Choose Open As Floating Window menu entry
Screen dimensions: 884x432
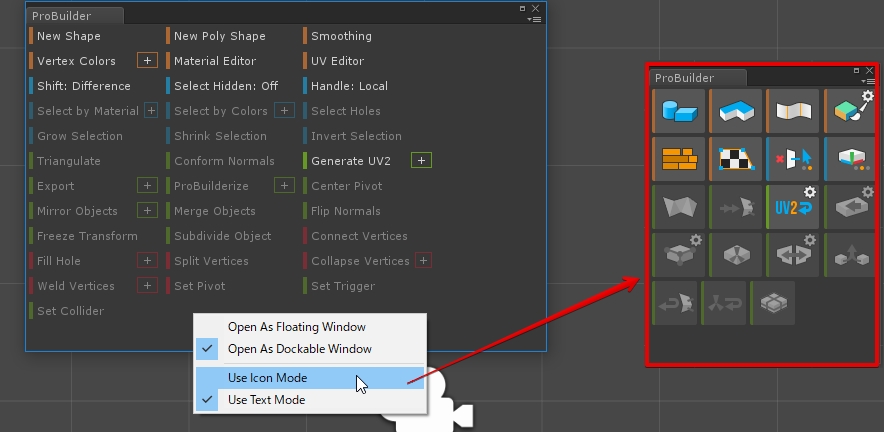pos(310,327)
